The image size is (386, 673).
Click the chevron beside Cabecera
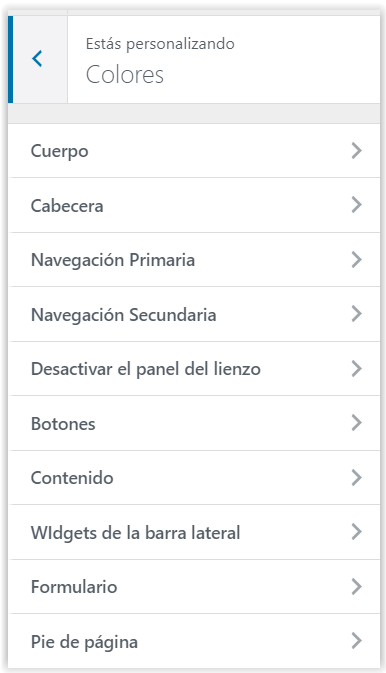[x=356, y=205]
